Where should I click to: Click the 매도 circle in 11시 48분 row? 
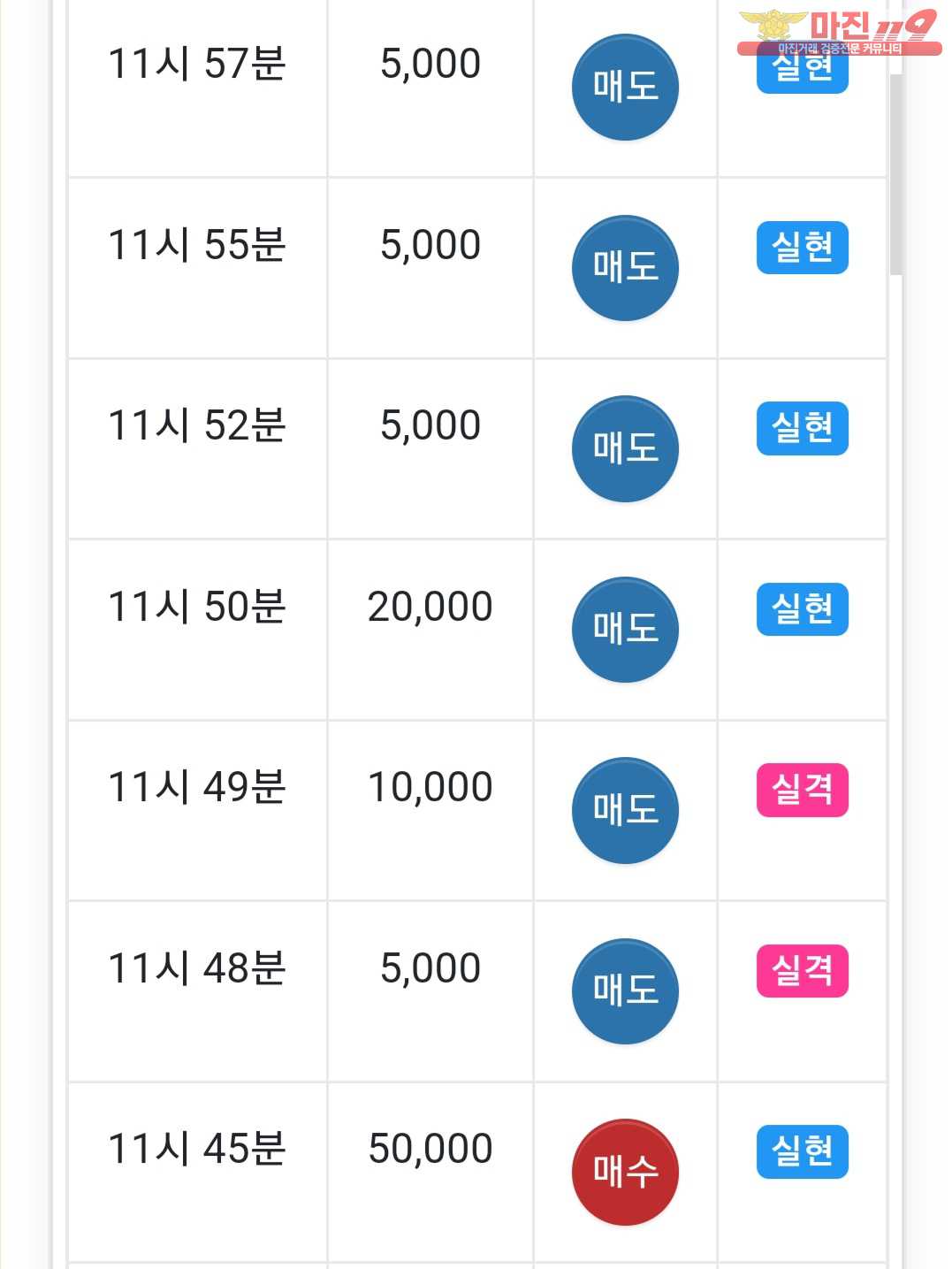click(x=625, y=991)
